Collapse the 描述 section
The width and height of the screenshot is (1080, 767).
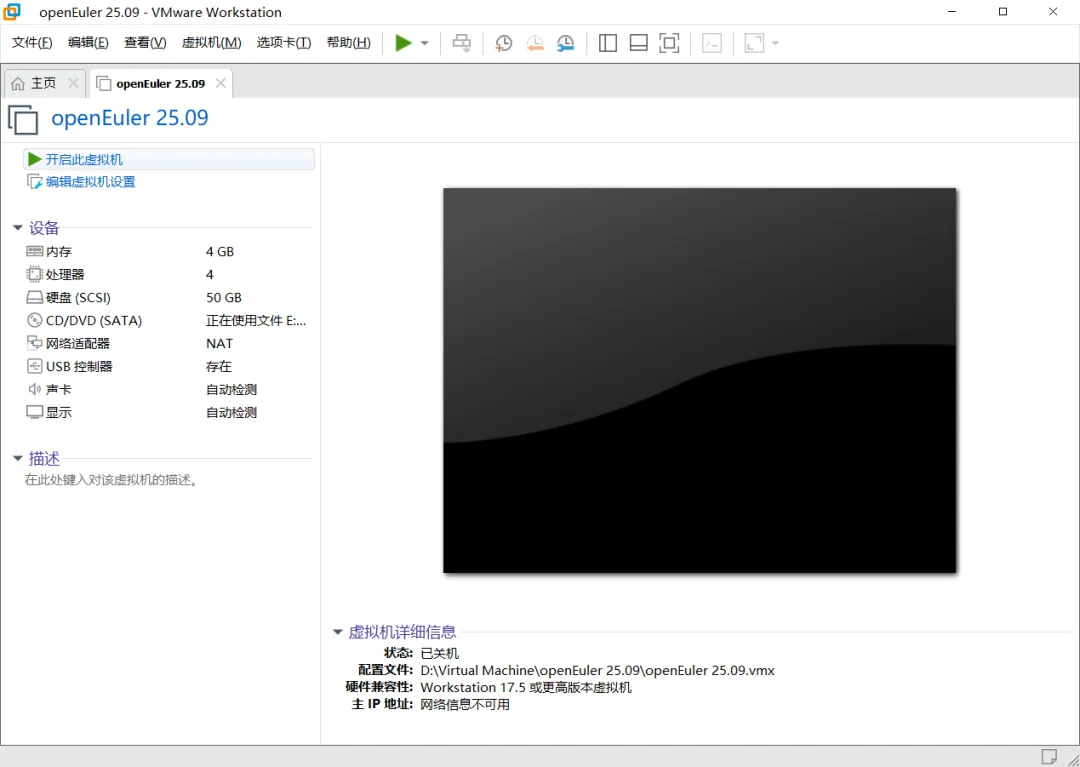pyautogui.click(x=18, y=459)
